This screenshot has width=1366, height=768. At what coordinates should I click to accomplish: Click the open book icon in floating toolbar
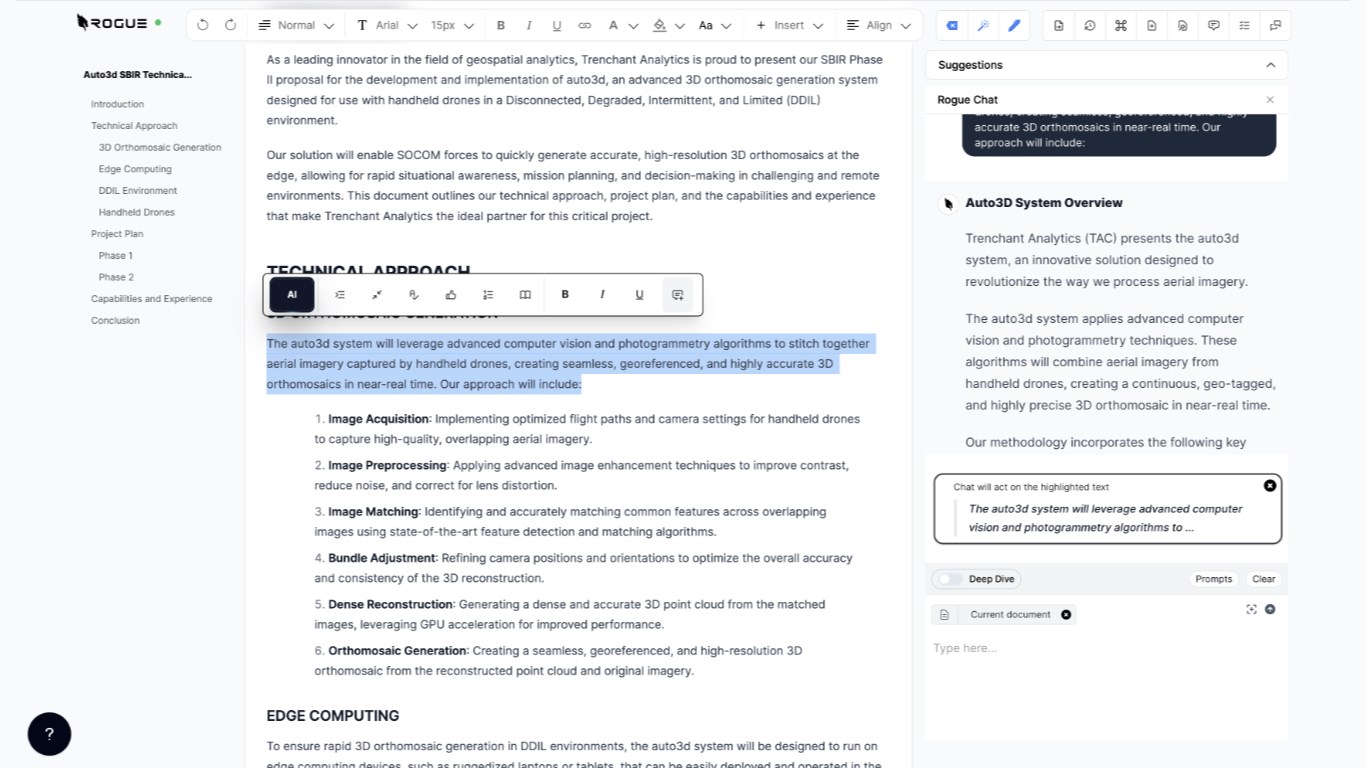[x=525, y=295]
